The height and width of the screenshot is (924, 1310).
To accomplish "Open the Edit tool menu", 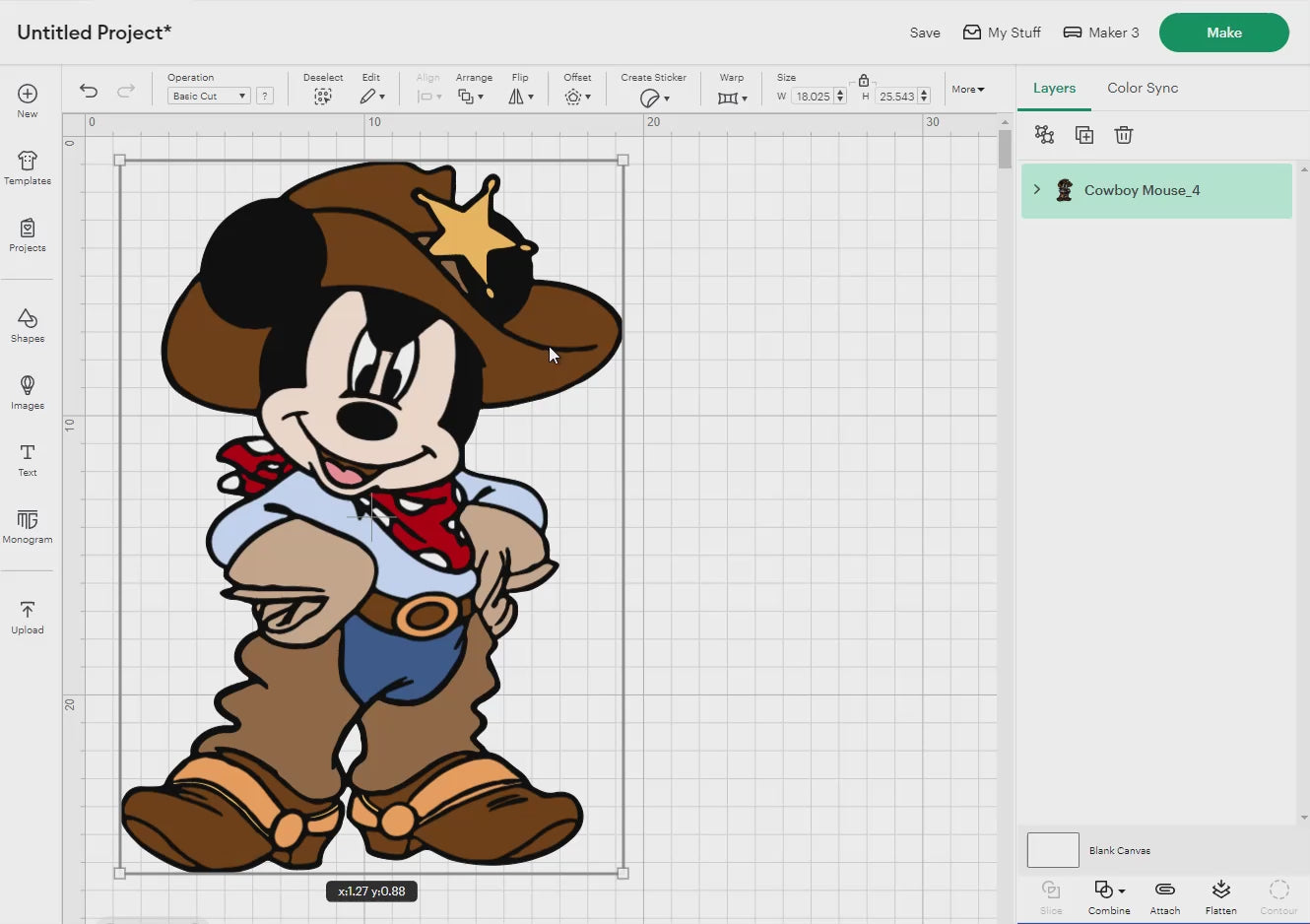I will coord(371,96).
